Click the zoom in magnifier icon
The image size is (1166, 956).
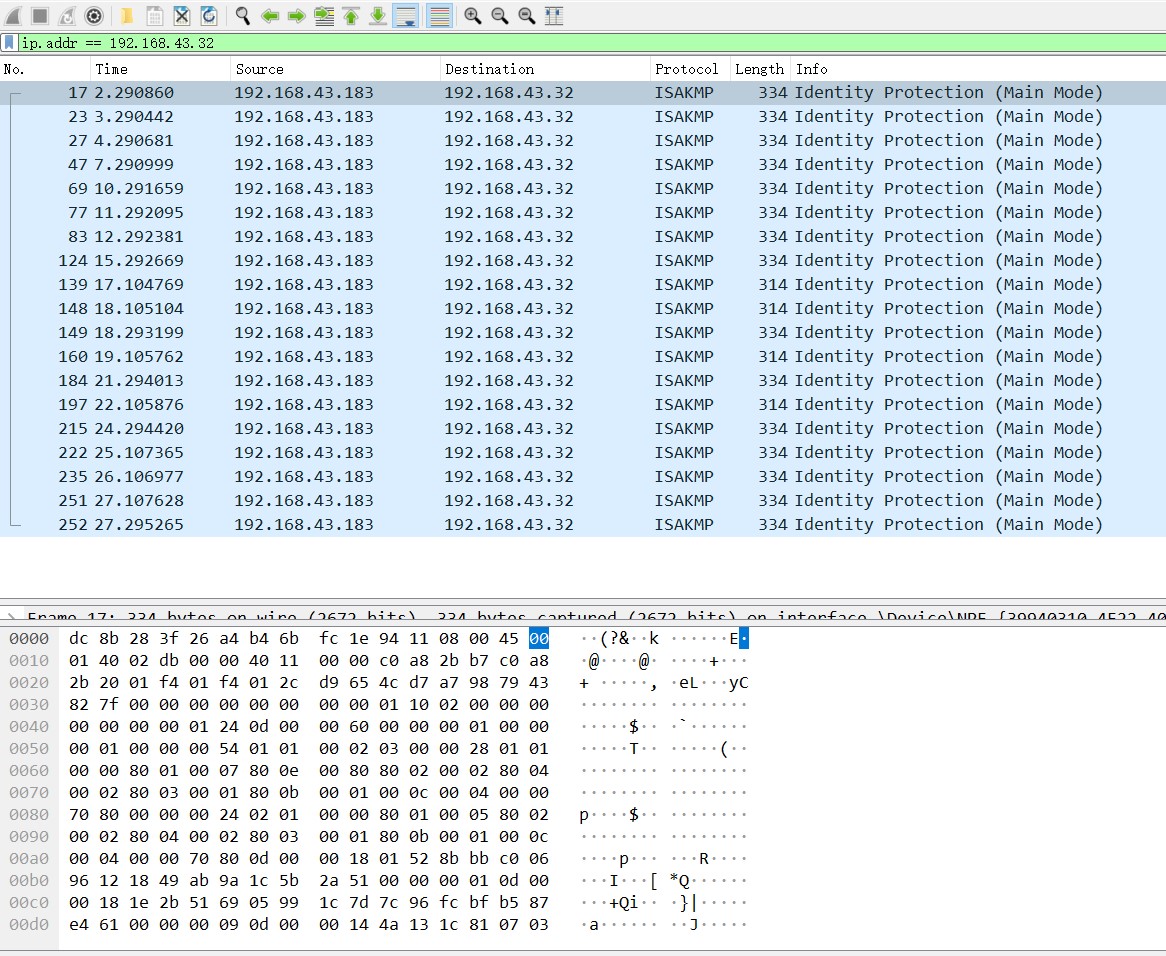click(472, 16)
